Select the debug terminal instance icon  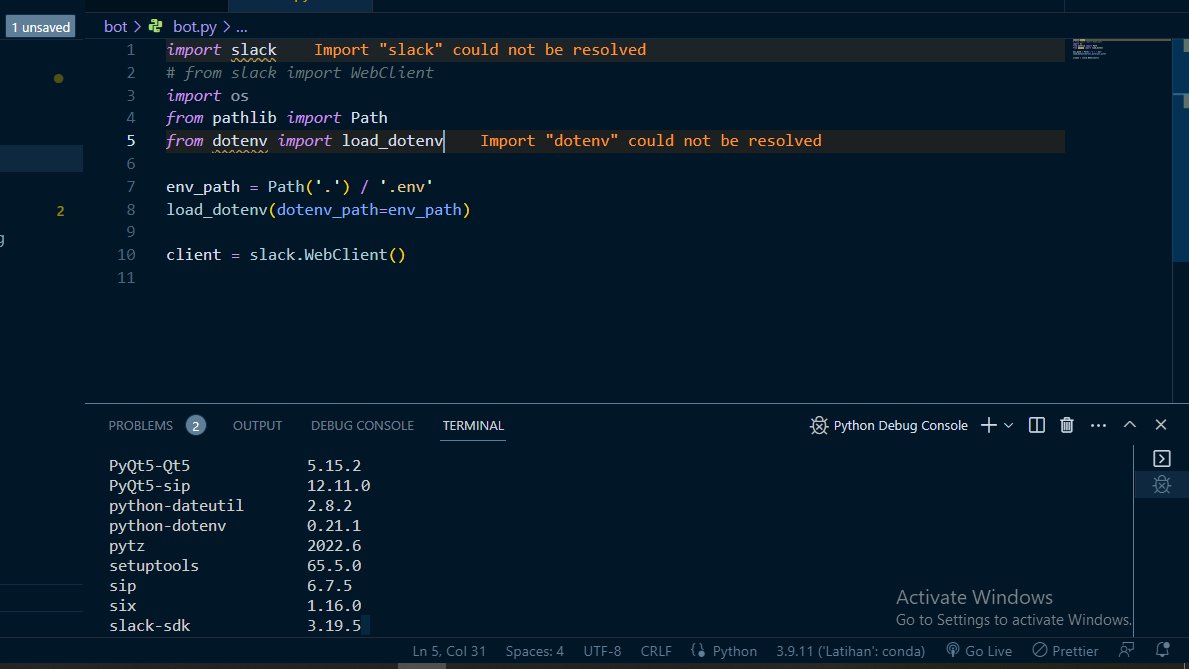point(1162,485)
